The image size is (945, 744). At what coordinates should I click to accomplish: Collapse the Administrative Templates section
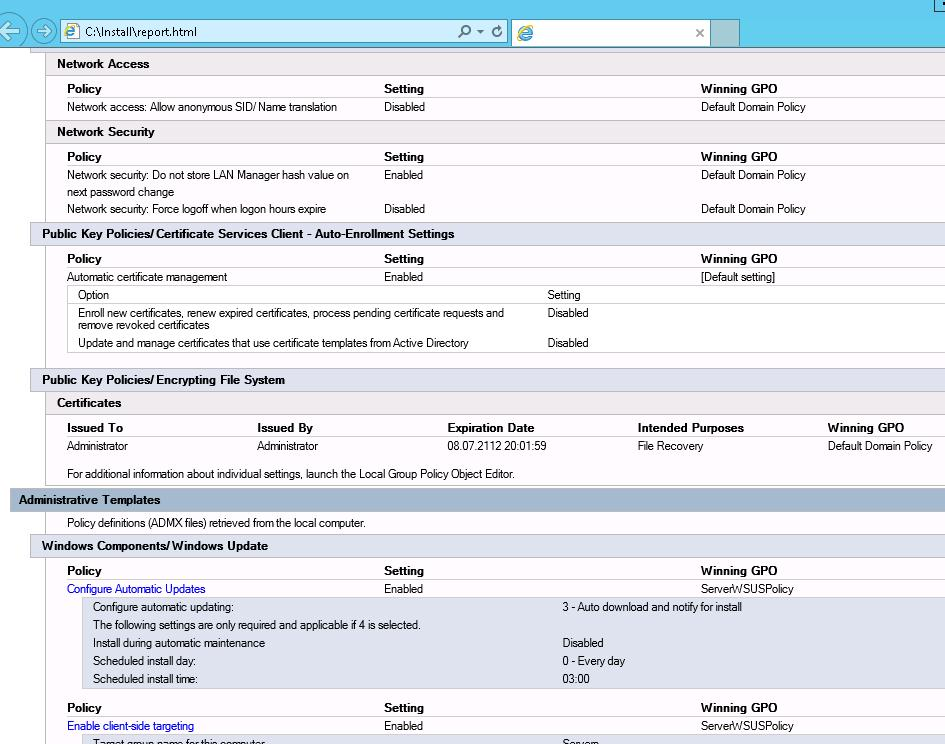[x=89, y=500]
